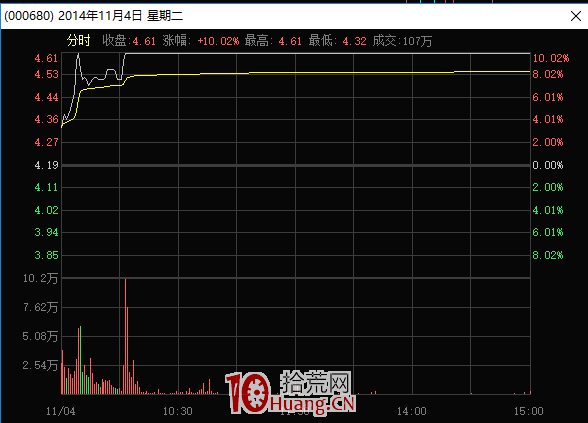Viewport: 588px width, 423px height.
Task: Click the 14:00 time axis label
Action: coord(412,411)
